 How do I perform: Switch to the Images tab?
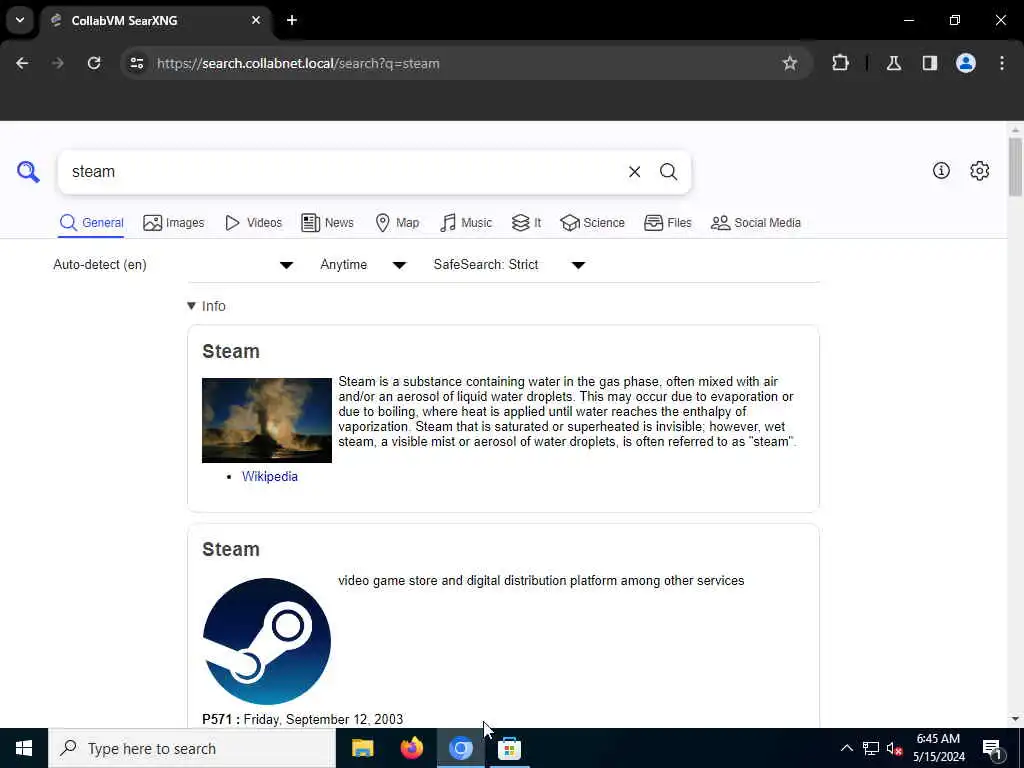point(174,223)
